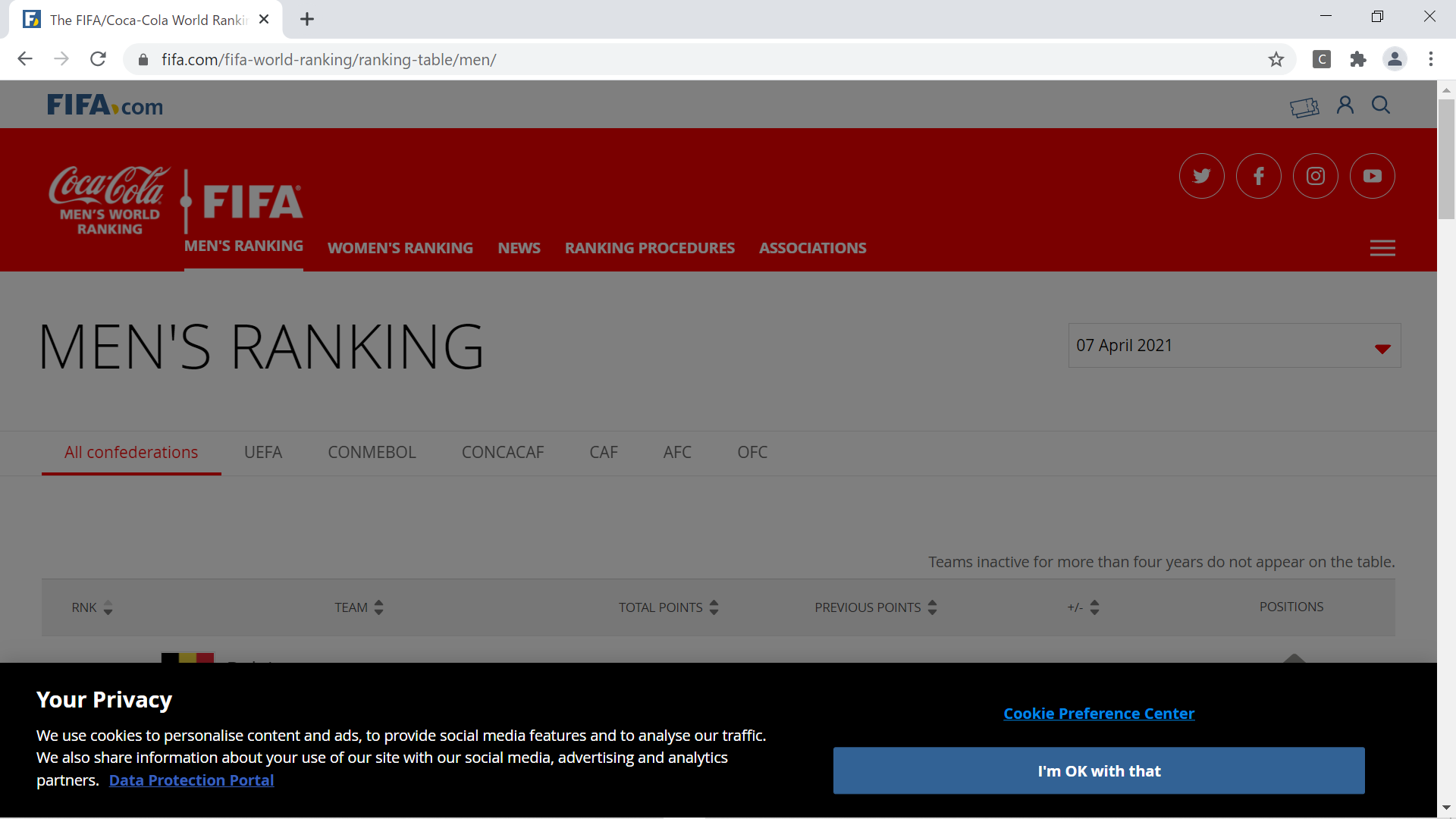Image resolution: width=1456 pixels, height=819 pixels.
Task: Select the All confederations tab
Action: point(131,453)
